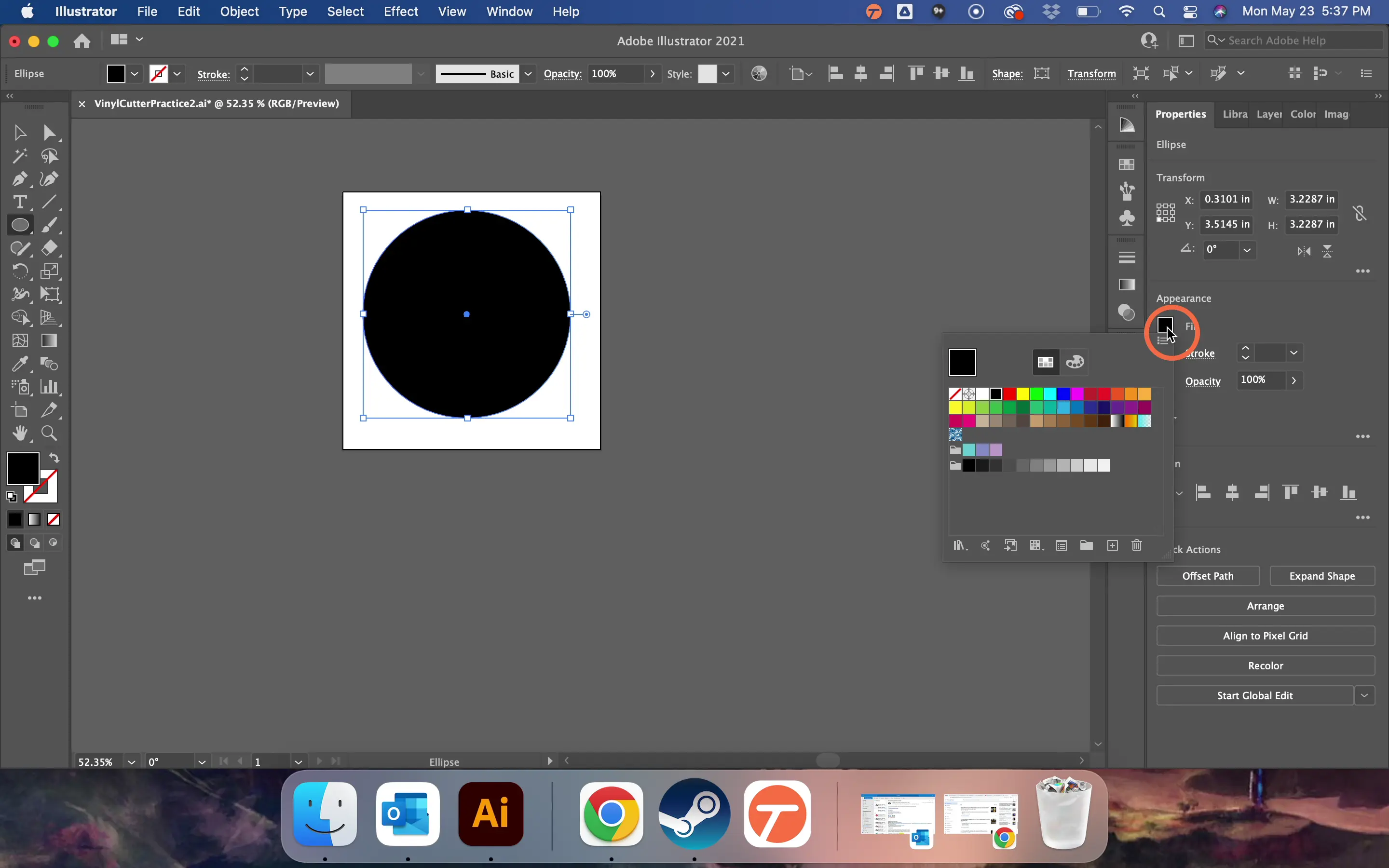Viewport: 1389px width, 868px height.
Task: Select the Type tool
Action: (20, 202)
